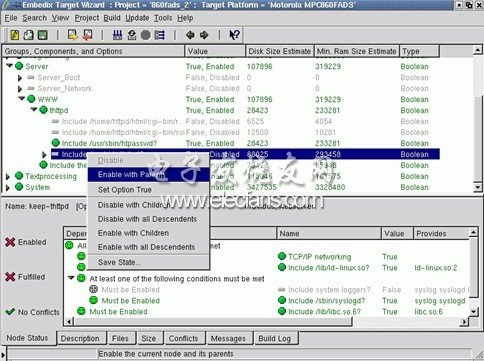Click the grey dash icon beside Server_Network

tap(31, 88)
